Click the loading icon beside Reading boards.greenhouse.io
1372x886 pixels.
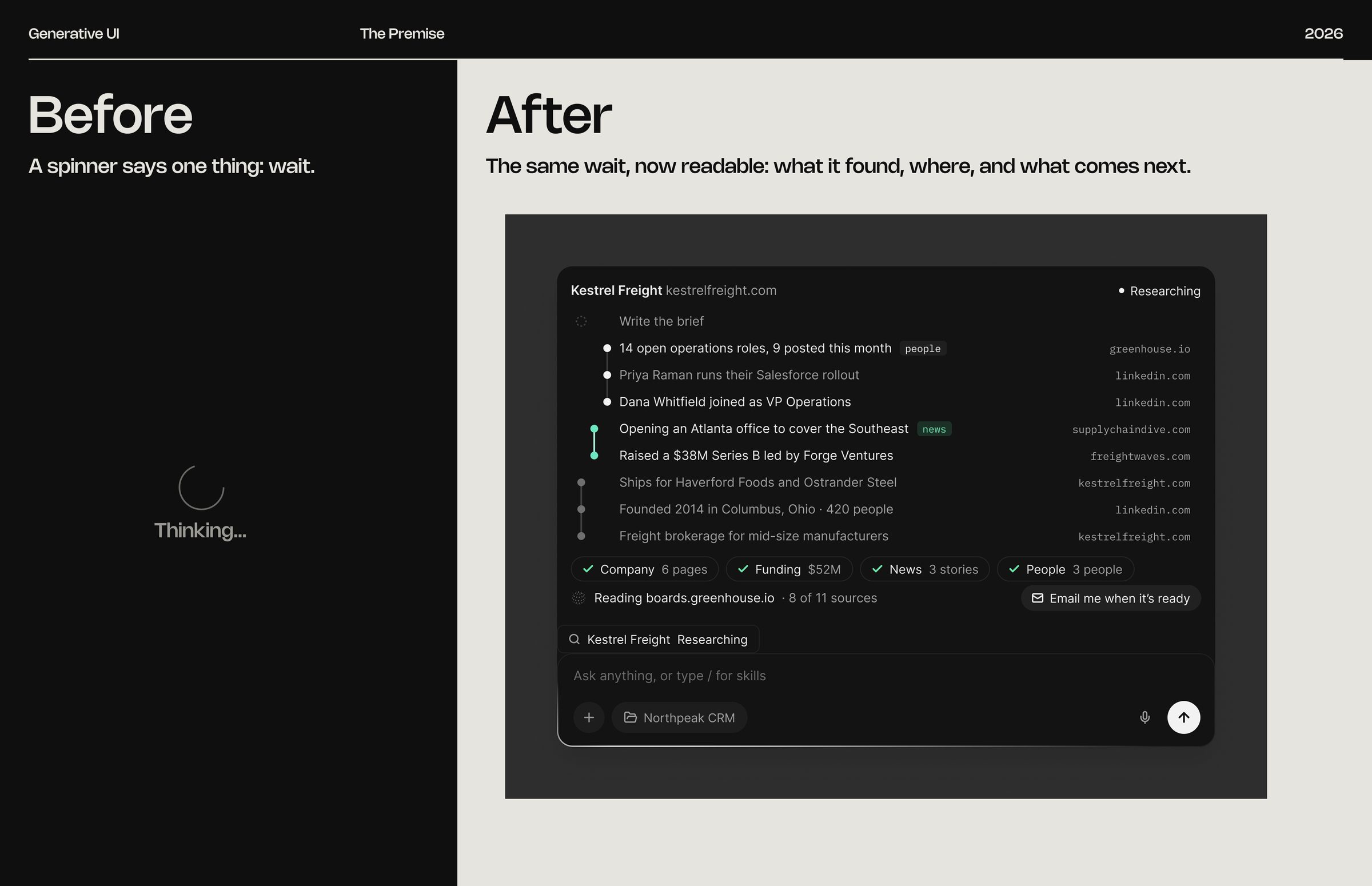pyautogui.click(x=579, y=598)
